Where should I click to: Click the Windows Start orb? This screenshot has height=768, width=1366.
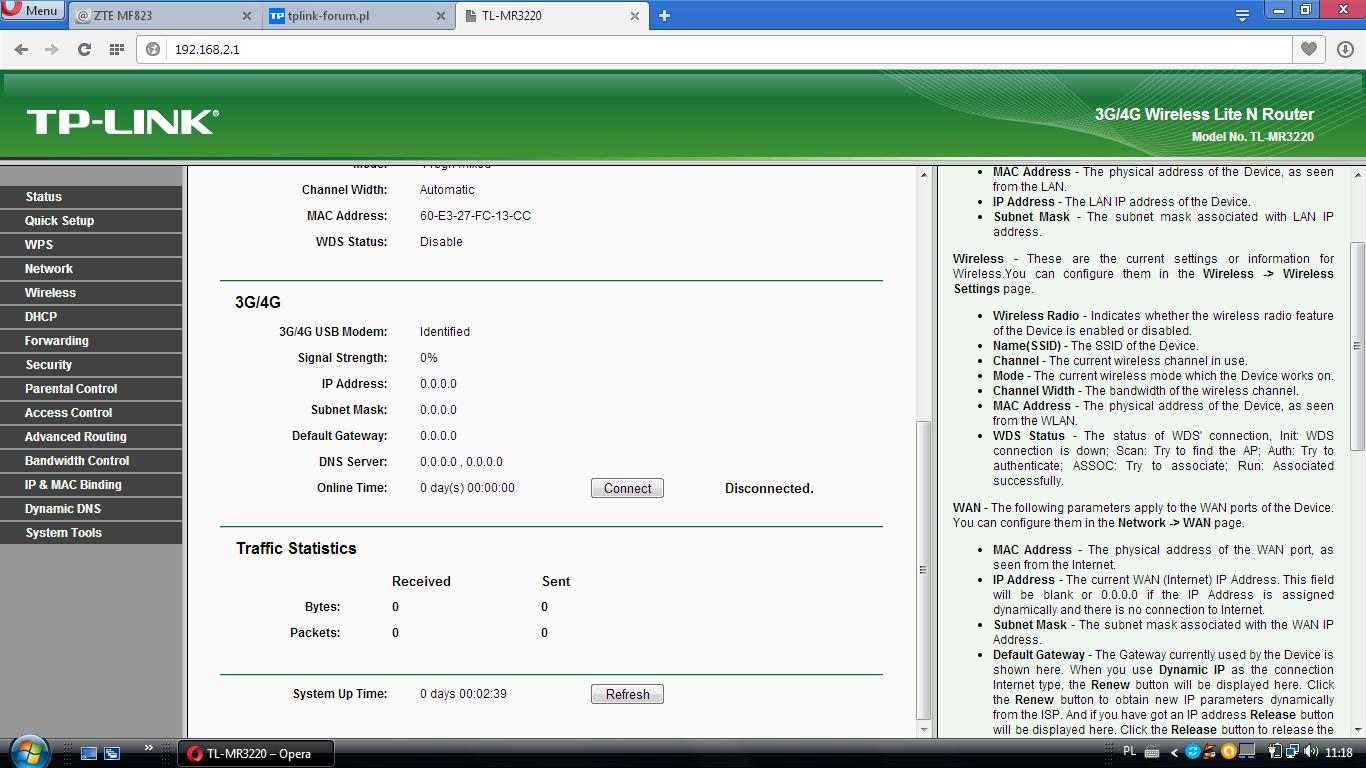click(x=28, y=752)
